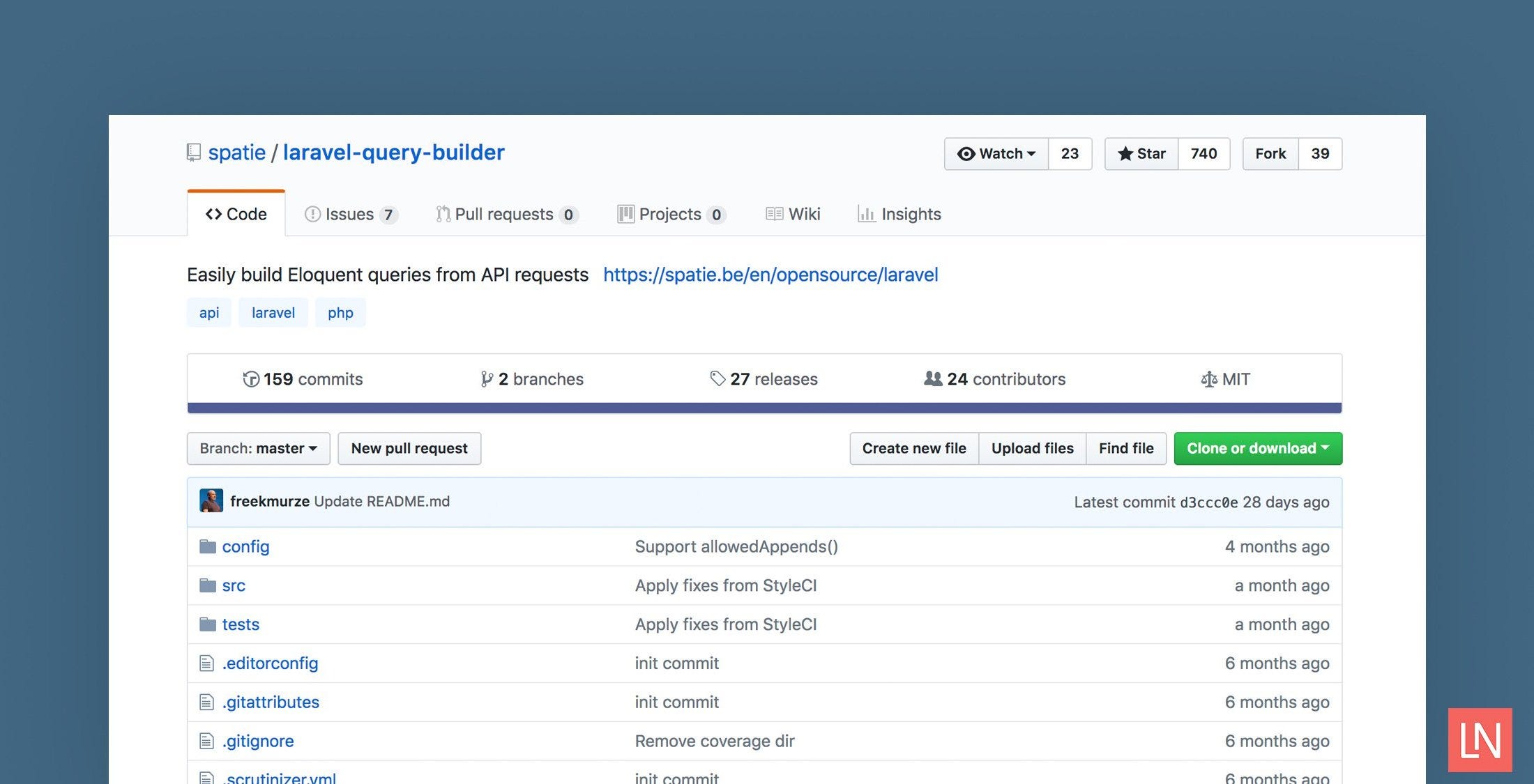The image size is (1534, 784).
Task: Open the config folder icon
Action: pyautogui.click(x=207, y=546)
